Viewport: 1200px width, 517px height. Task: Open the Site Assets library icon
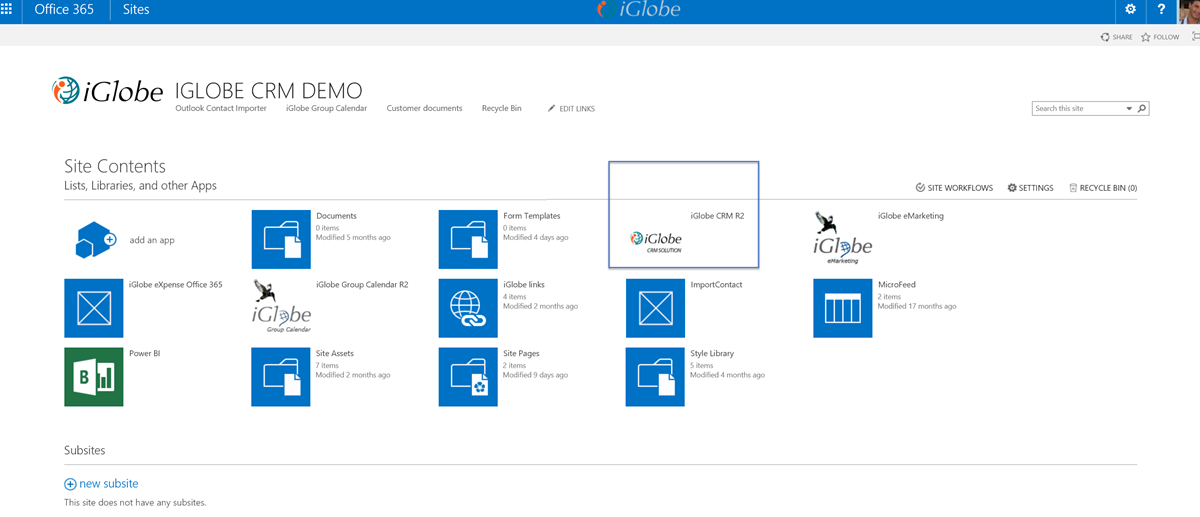pyautogui.click(x=281, y=377)
